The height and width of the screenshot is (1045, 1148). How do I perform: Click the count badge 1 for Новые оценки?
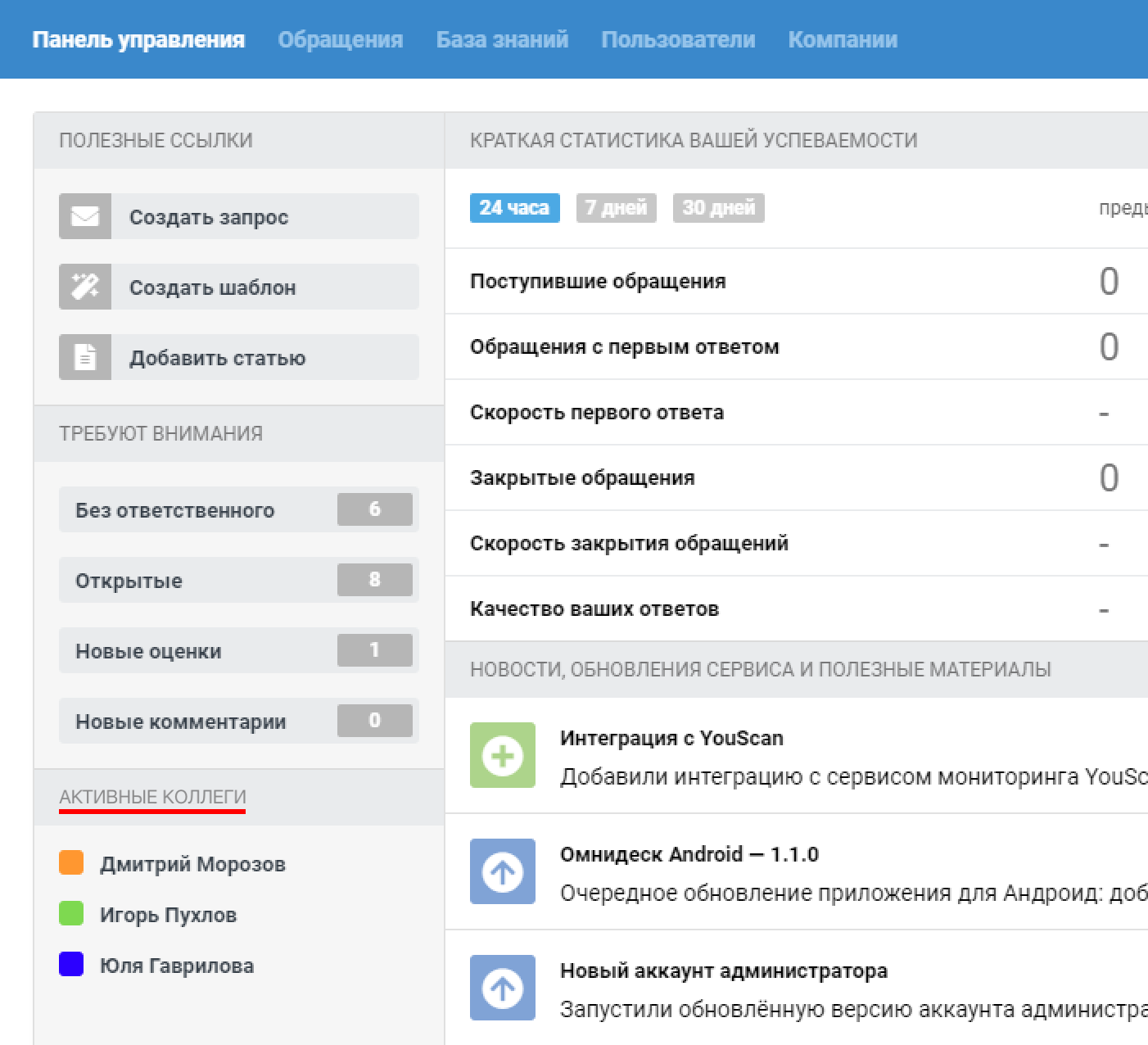point(375,650)
